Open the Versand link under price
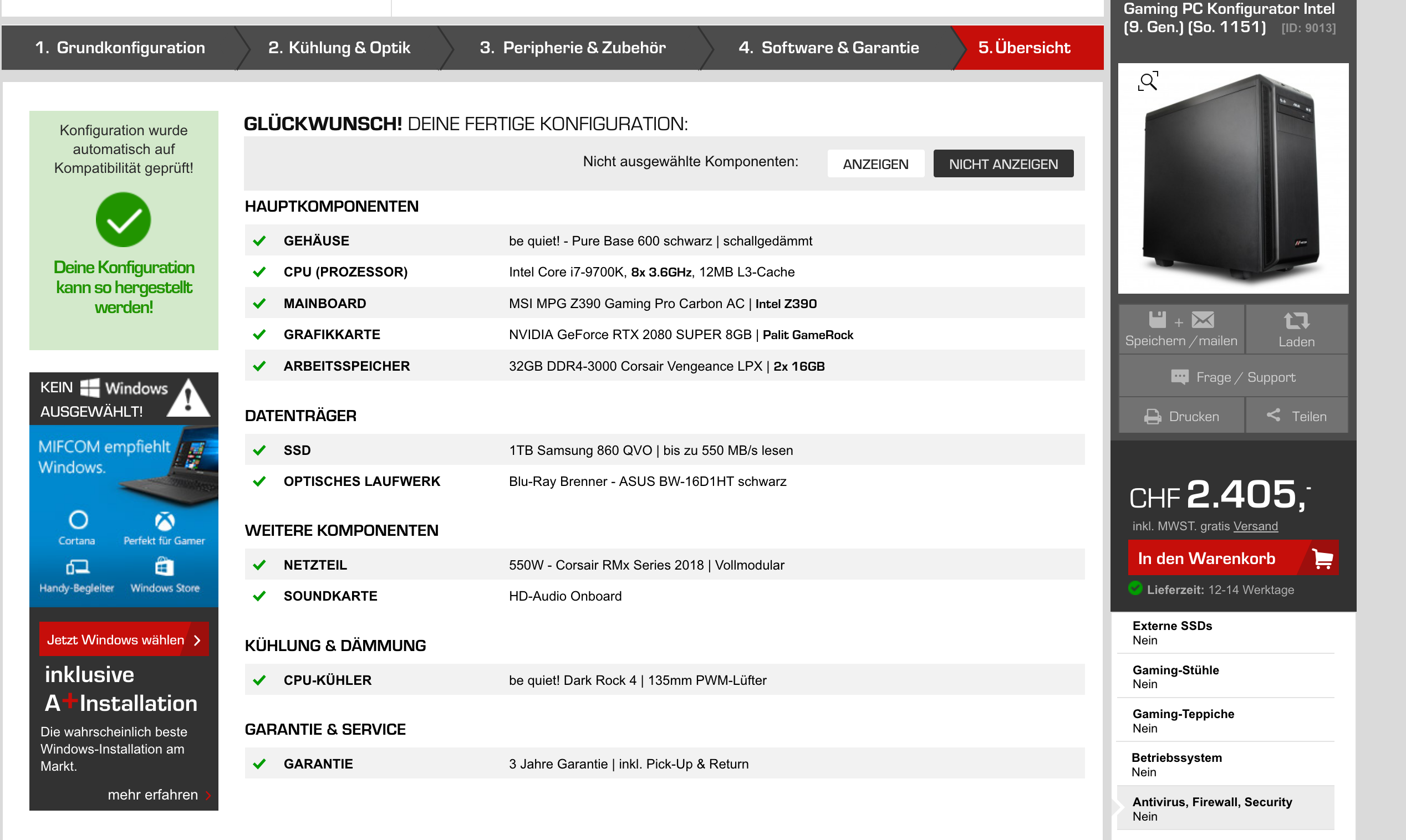 (x=1255, y=526)
